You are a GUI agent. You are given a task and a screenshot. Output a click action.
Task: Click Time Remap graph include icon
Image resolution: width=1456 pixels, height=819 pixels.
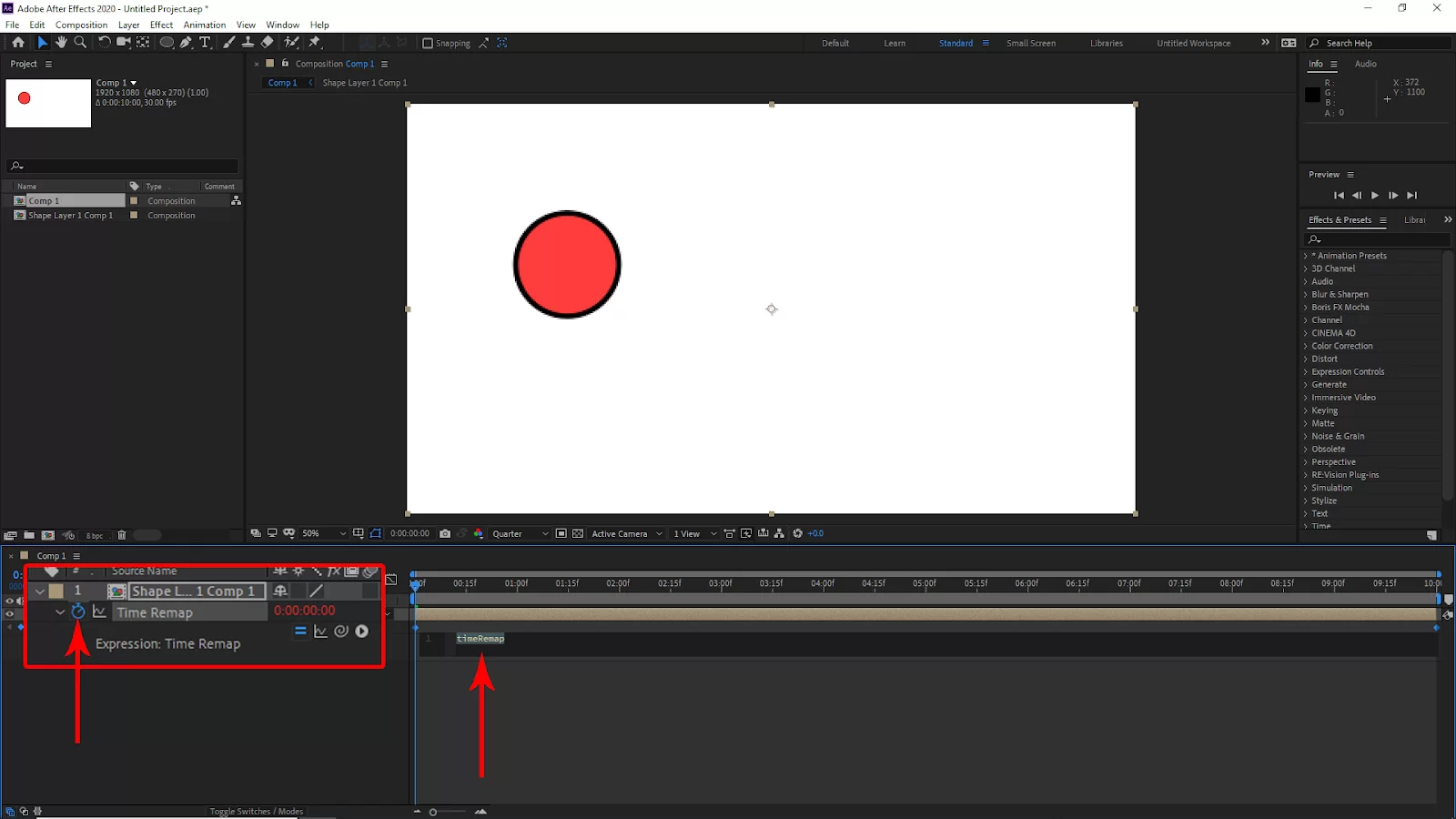coord(99,612)
